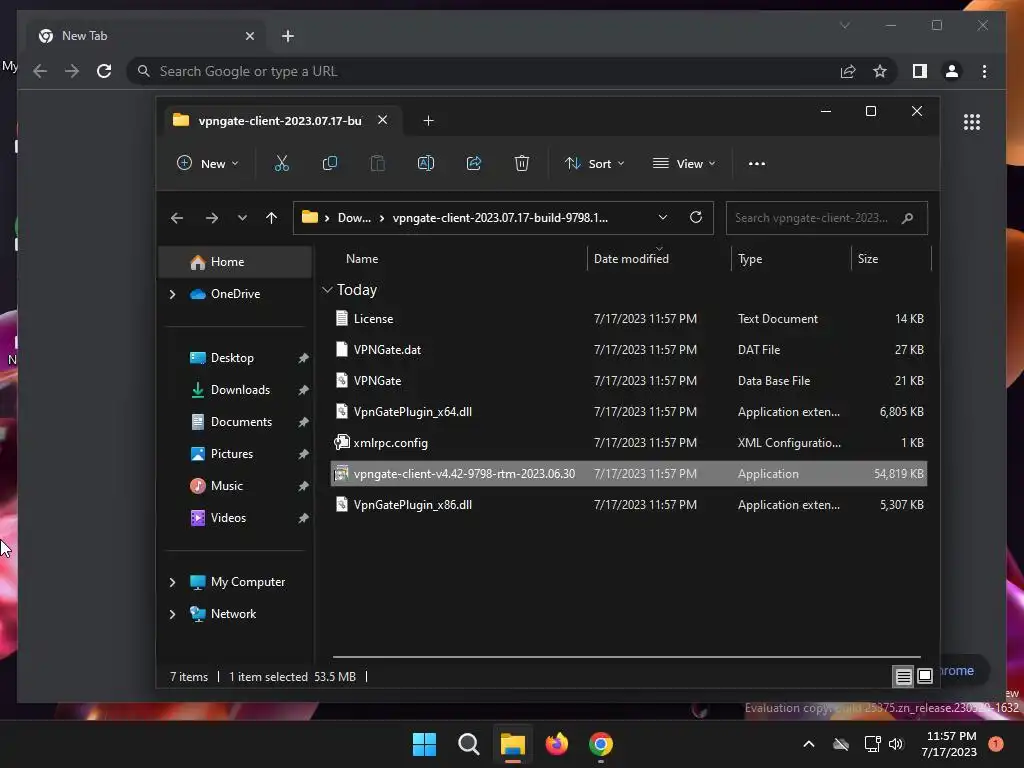Click the Share icon in Explorer toolbar
The height and width of the screenshot is (768, 1024).
click(474, 163)
